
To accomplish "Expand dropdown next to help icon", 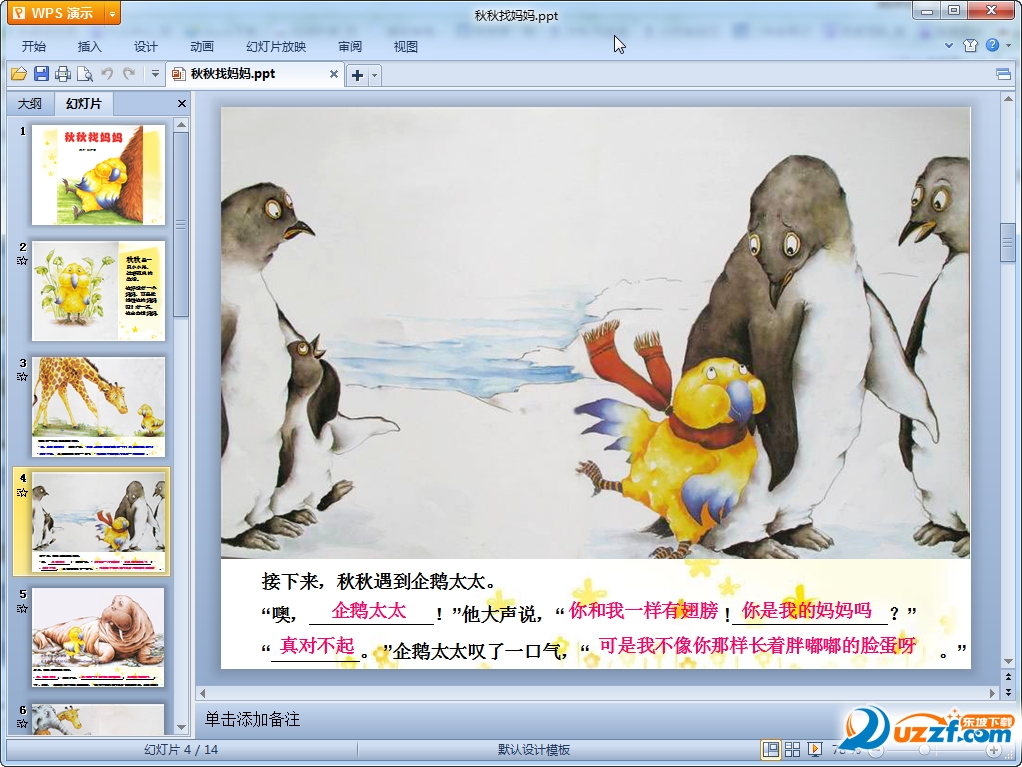I will point(1008,46).
